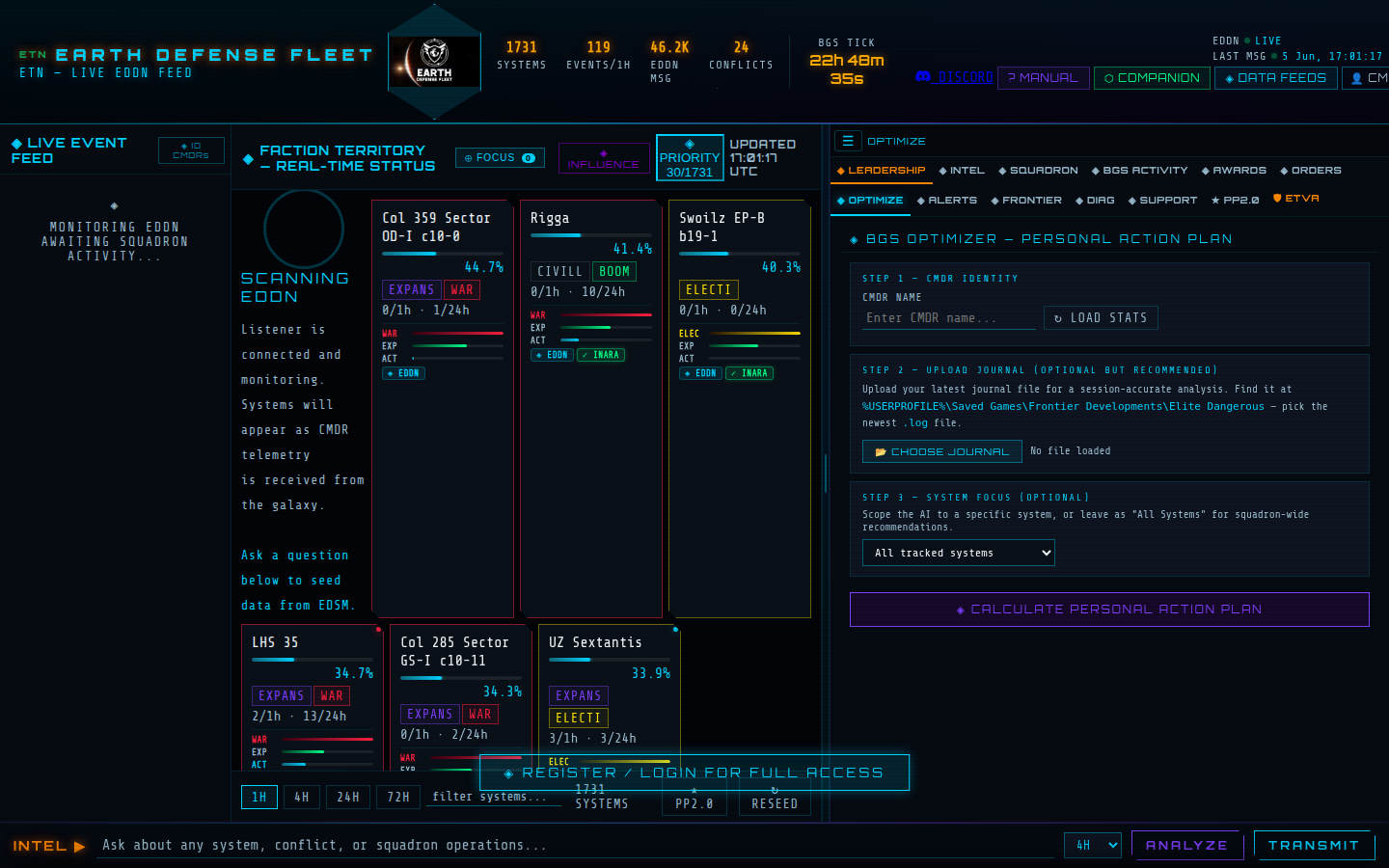This screenshot has width=1389, height=868.
Task: Open the ETVA shield tab
Action: (1295, 199)
